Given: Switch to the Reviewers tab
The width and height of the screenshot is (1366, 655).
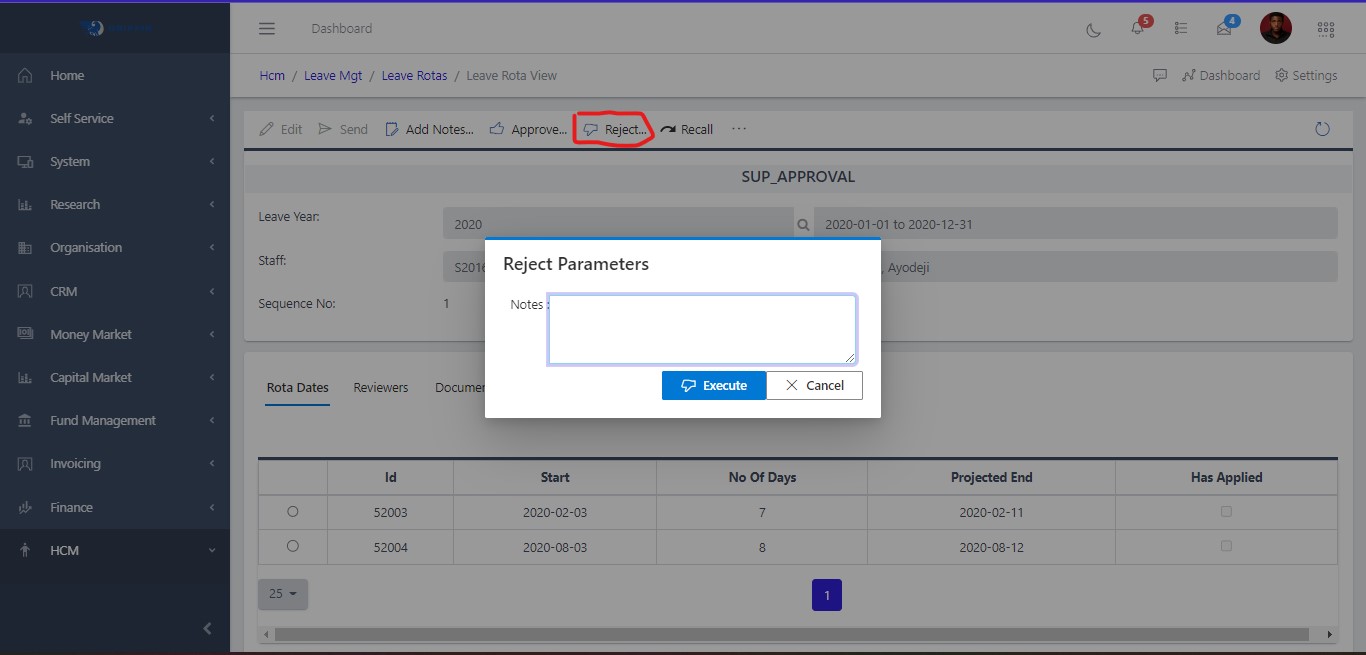Looking at the screenshot, I should tap(381, 387).
